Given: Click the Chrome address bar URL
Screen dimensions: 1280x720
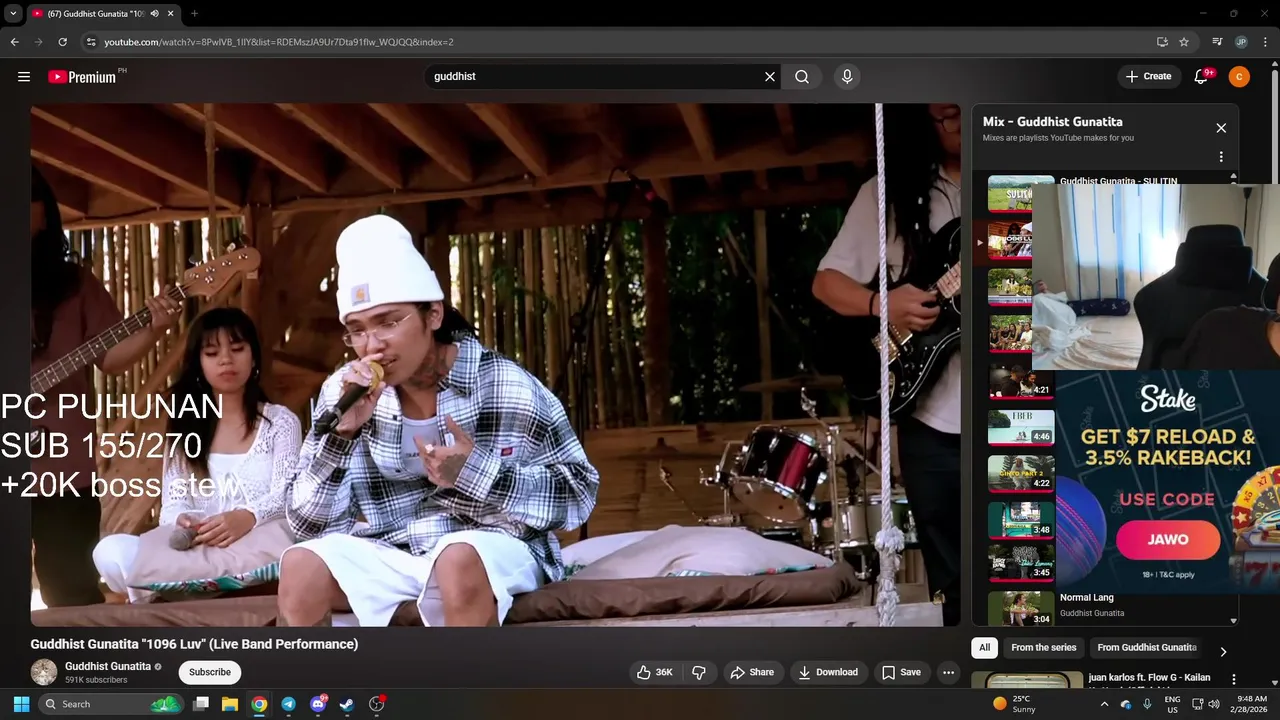Looking at the screenshot, I should tap(279, 42).
